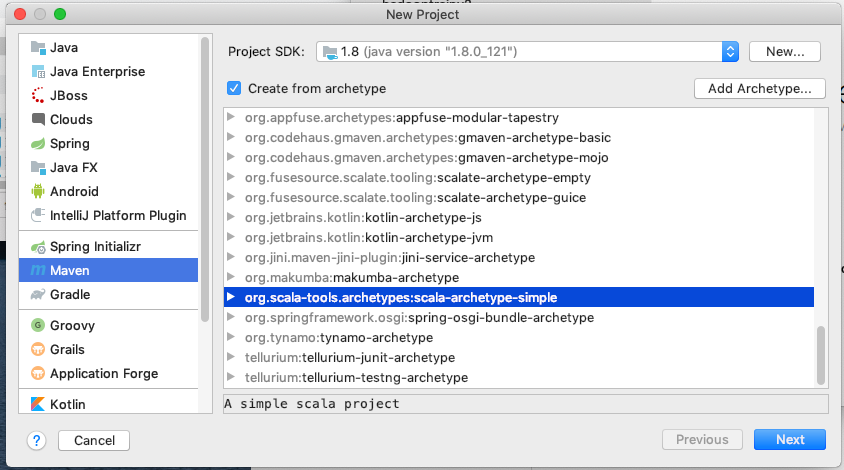
Task: Expand the kotlin-archetype-jvm node
Action: tap(230, 237)
